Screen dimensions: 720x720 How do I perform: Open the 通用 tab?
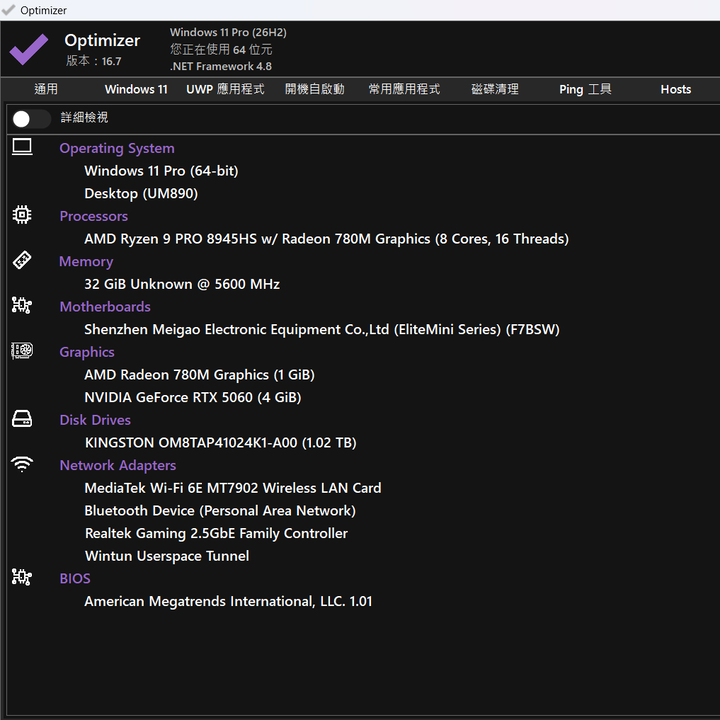click(46, 89)
